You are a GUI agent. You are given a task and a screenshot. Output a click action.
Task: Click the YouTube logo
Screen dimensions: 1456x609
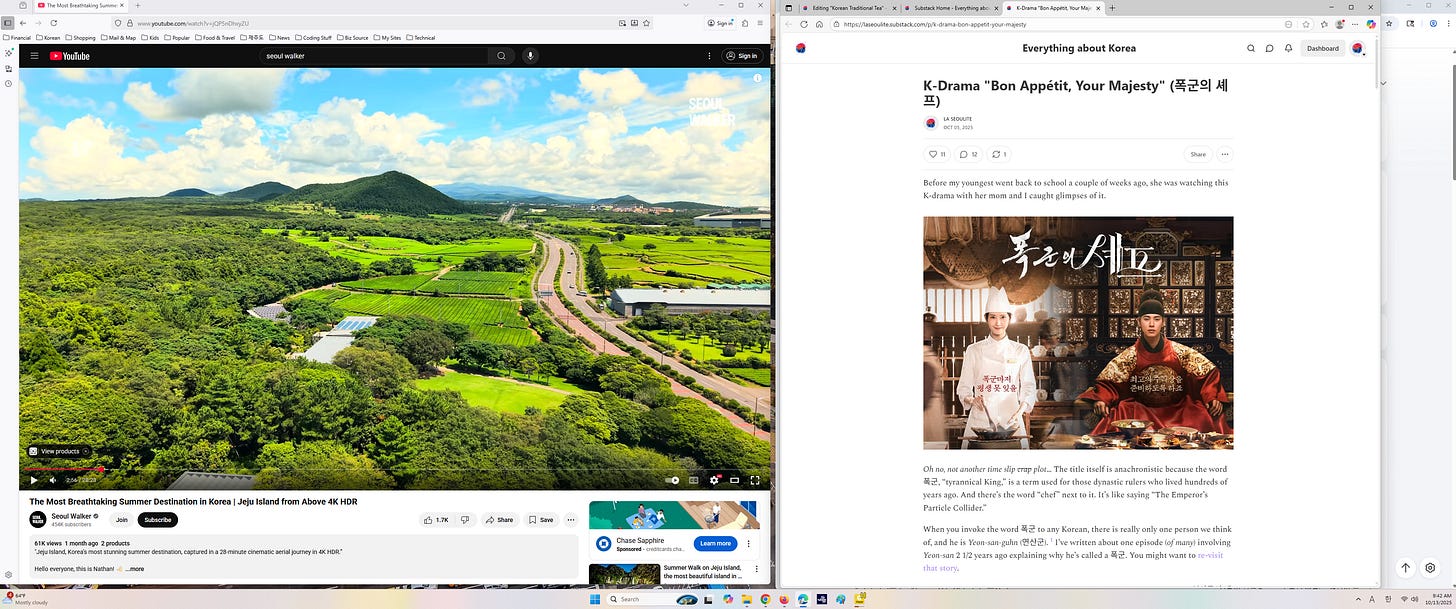pyautogui.click(x=70, y=56)
